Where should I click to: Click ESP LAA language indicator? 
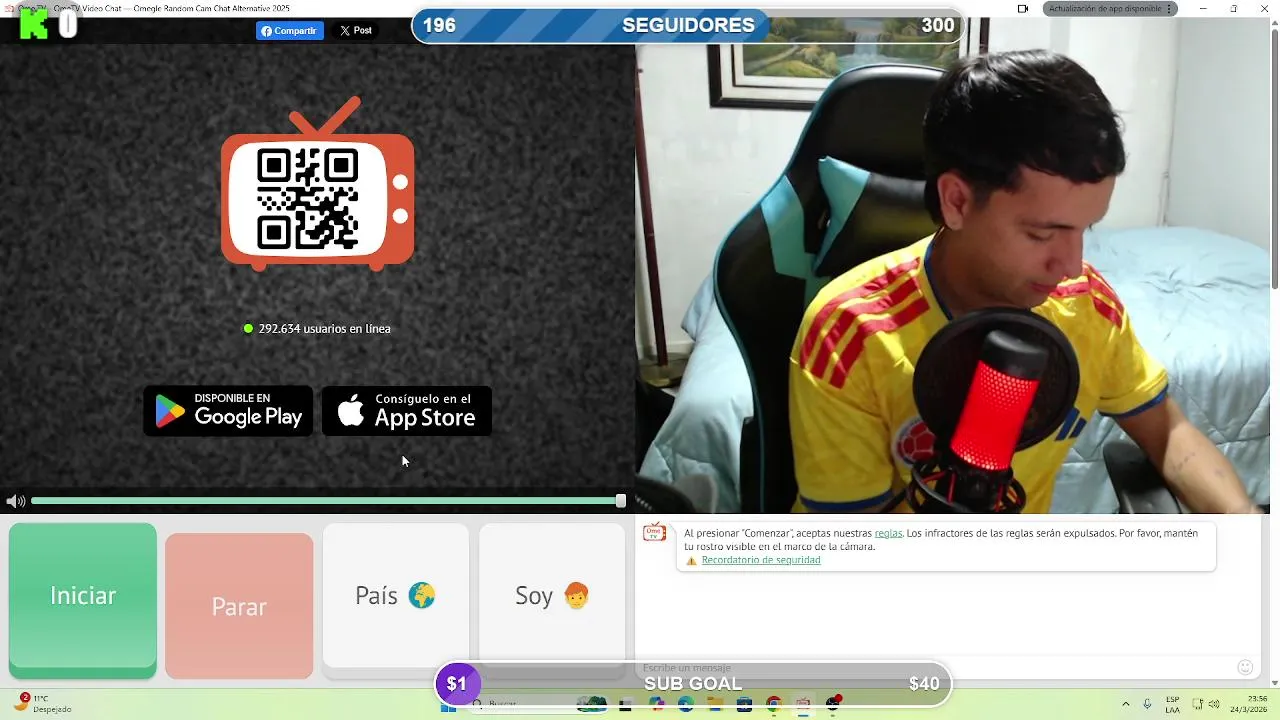(1172, 704)
